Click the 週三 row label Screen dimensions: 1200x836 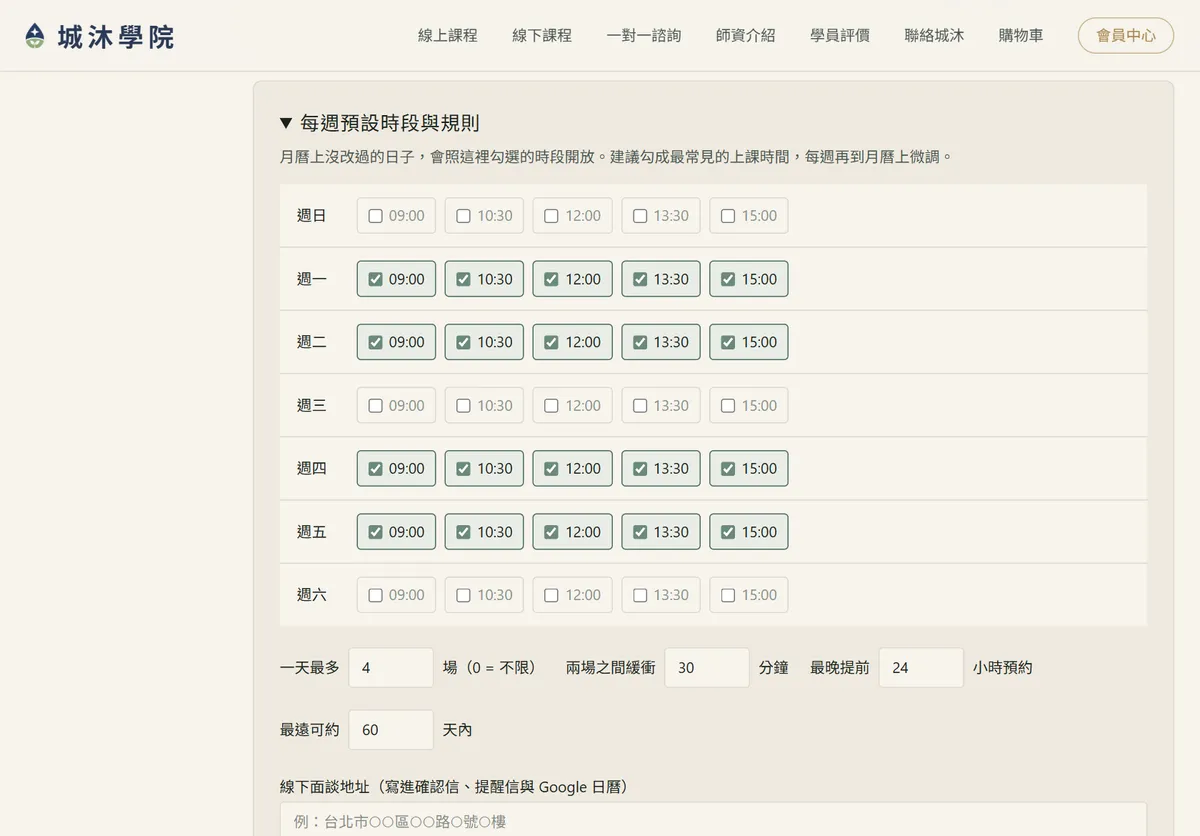click(312, 406)
